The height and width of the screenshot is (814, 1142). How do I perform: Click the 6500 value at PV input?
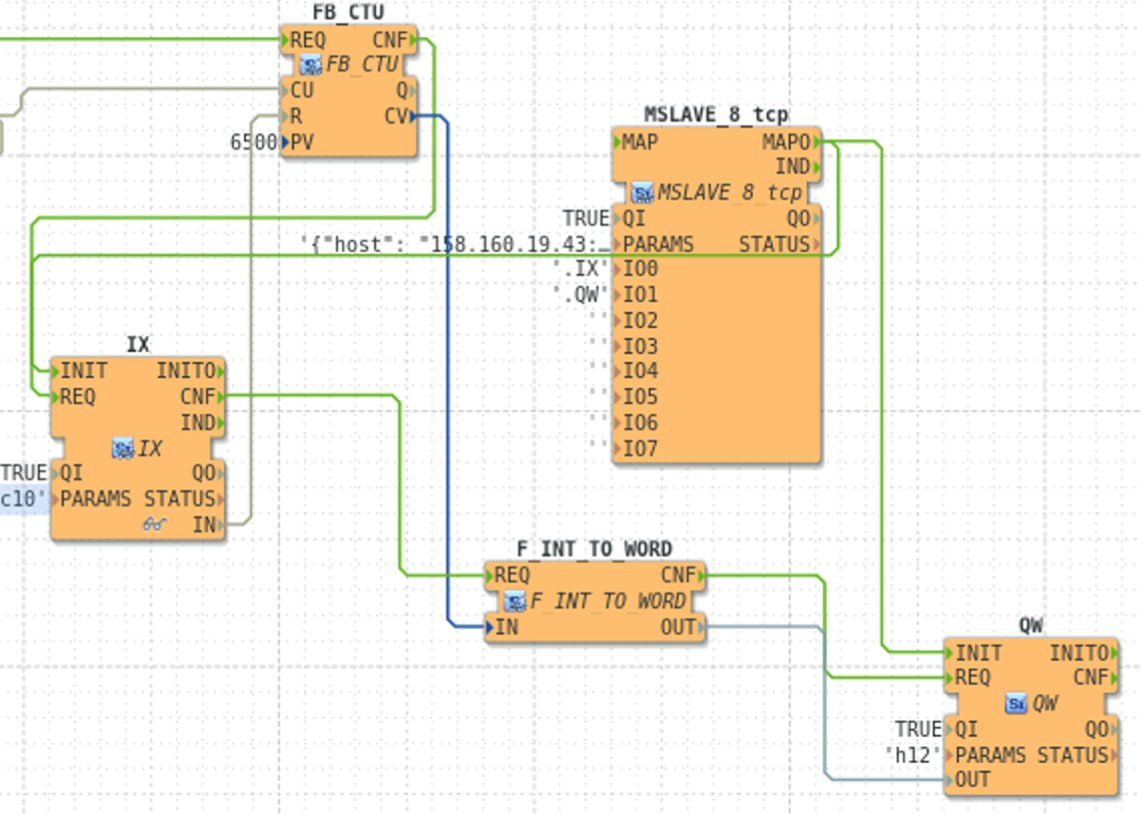coord(253,142)
